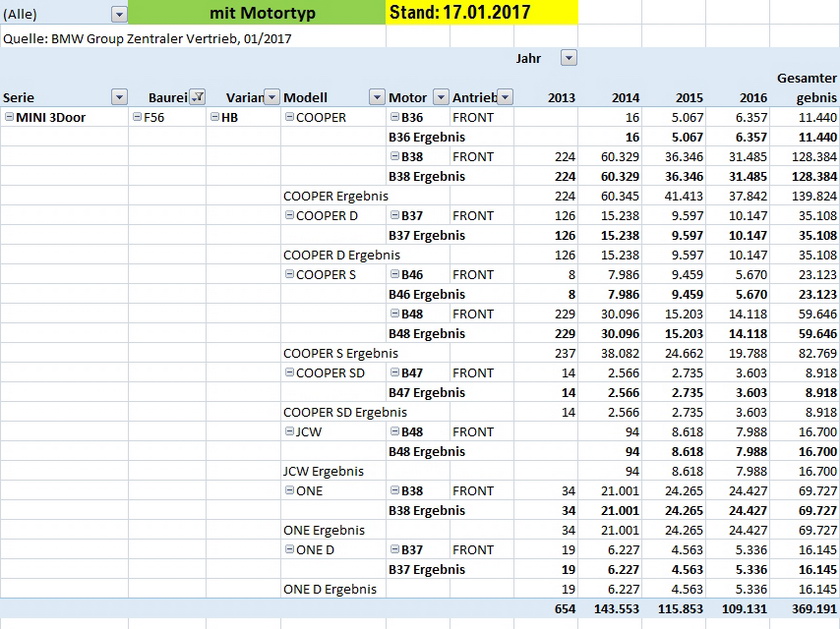Collapse the ONE D model group
The height and width of the screenshot is (629, 840).
pyautogui.click(x=289, y=549)
